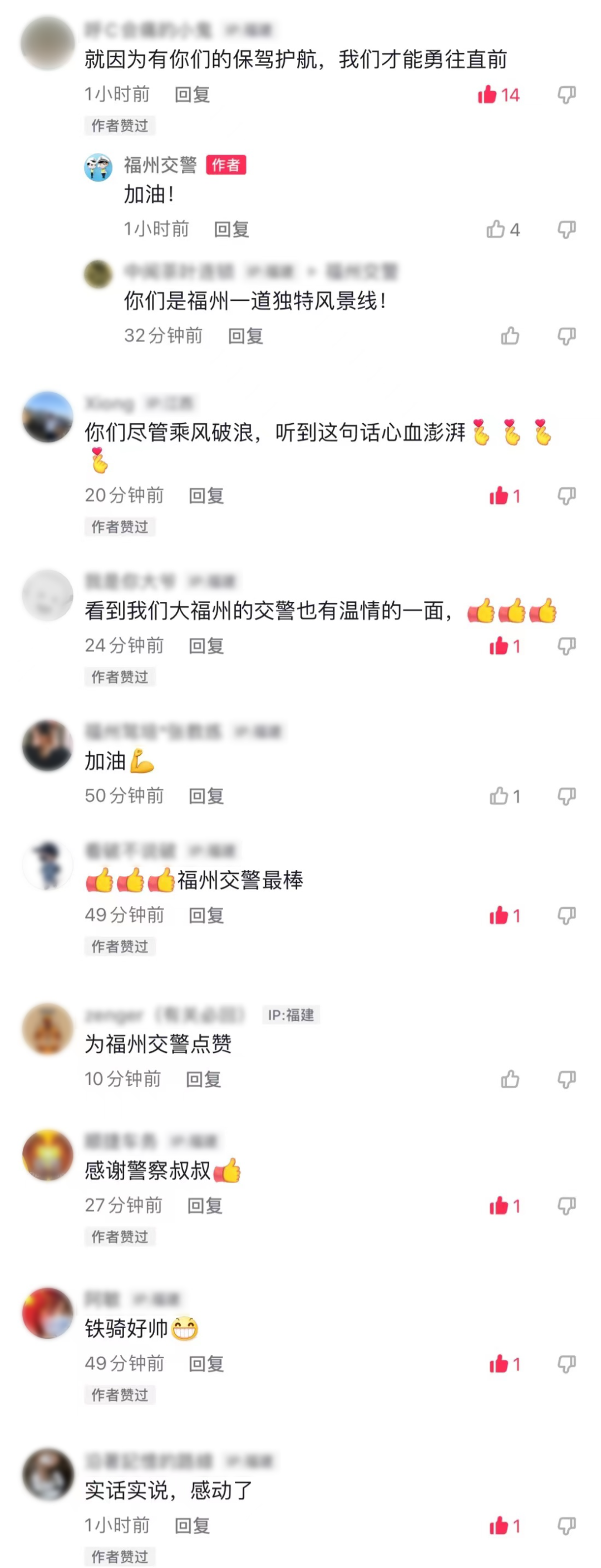
Task: Reply to the comment 铁骑好帅
Action: pyautogui.click(x=206, y=1364)
